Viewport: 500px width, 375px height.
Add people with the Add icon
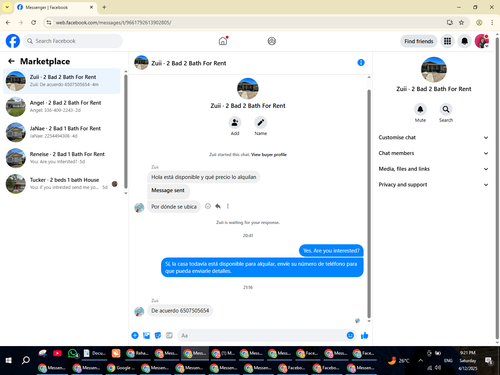[x=235, y=122]
